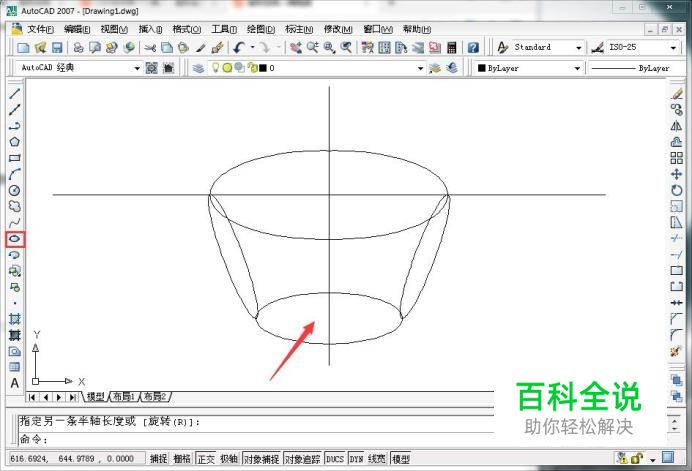
Task: Open the 编辑(E) menu
Action: pyautogui.click(x=77, y=29)
